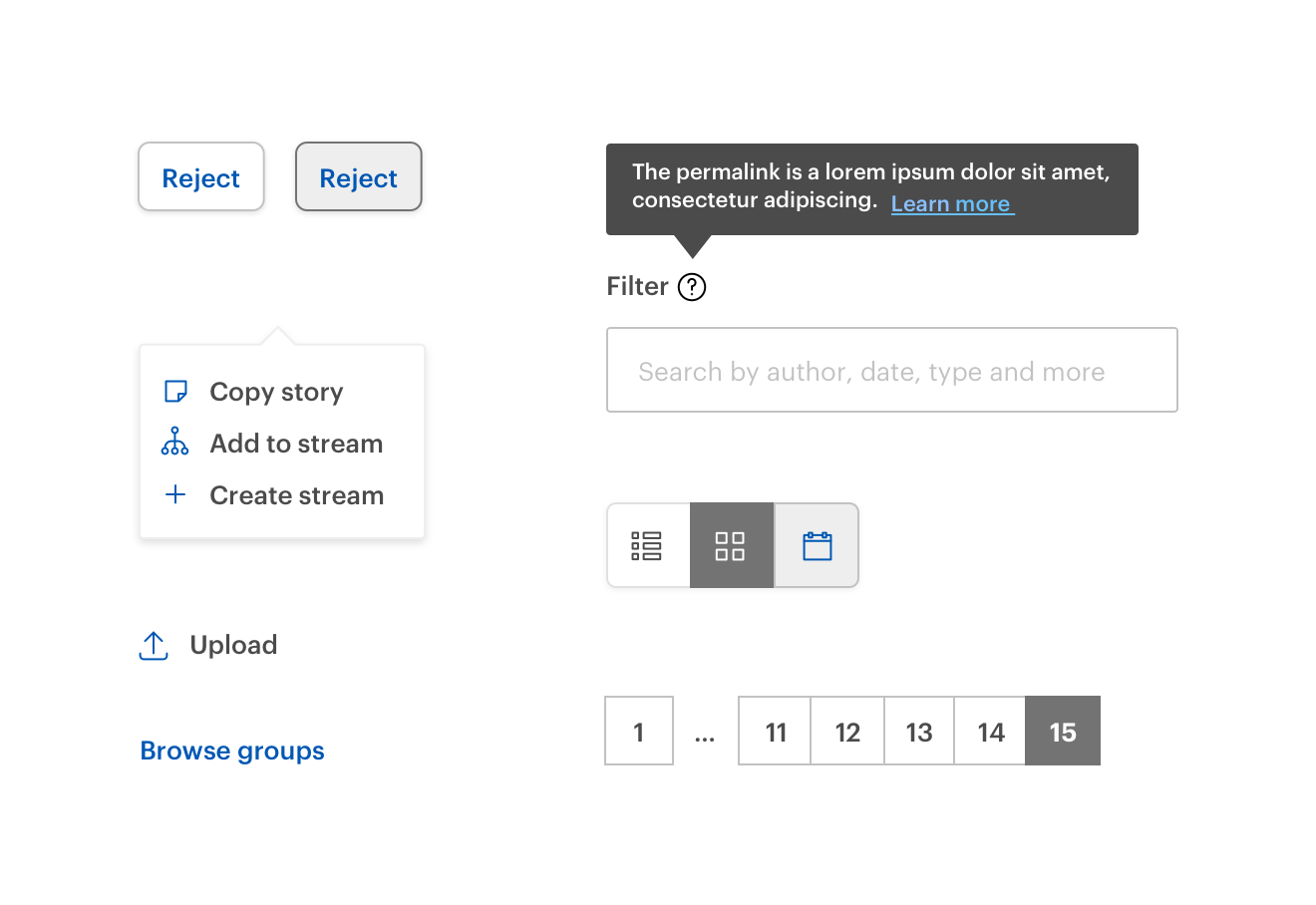Click the Add to stream hierarchy icon
Image resolution: width=1316 pixels, height=905 pixels.
tap(175, 443)
